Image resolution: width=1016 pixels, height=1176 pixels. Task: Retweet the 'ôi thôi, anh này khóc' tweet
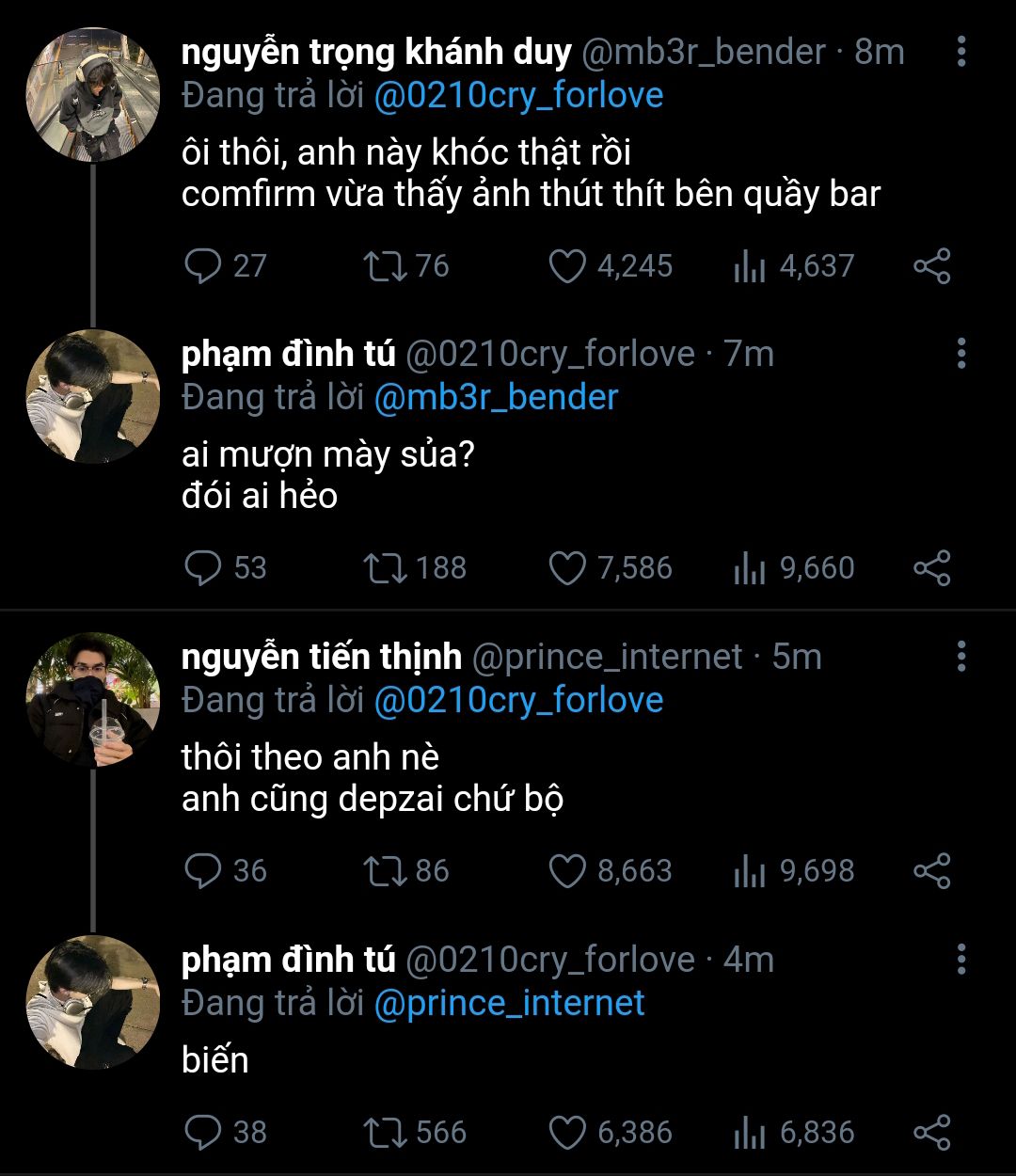pos(384,266)
